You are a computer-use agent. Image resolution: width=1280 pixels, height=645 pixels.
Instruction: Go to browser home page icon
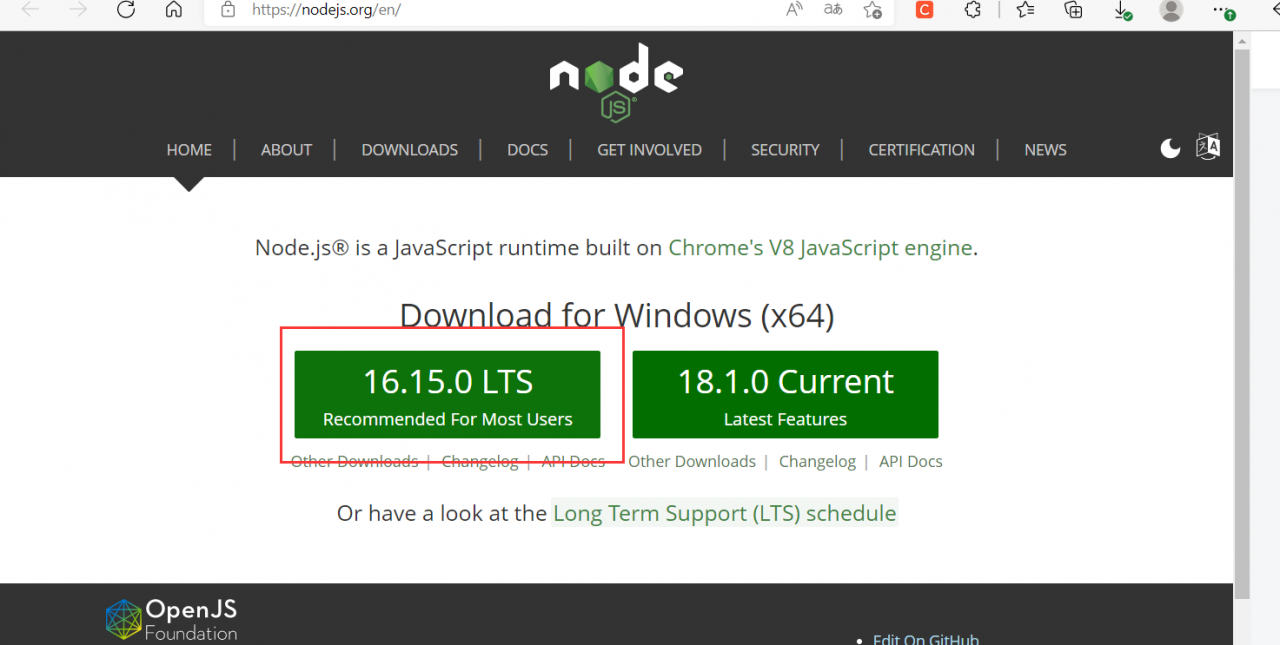pyautogui.click(x=174, y=10)
